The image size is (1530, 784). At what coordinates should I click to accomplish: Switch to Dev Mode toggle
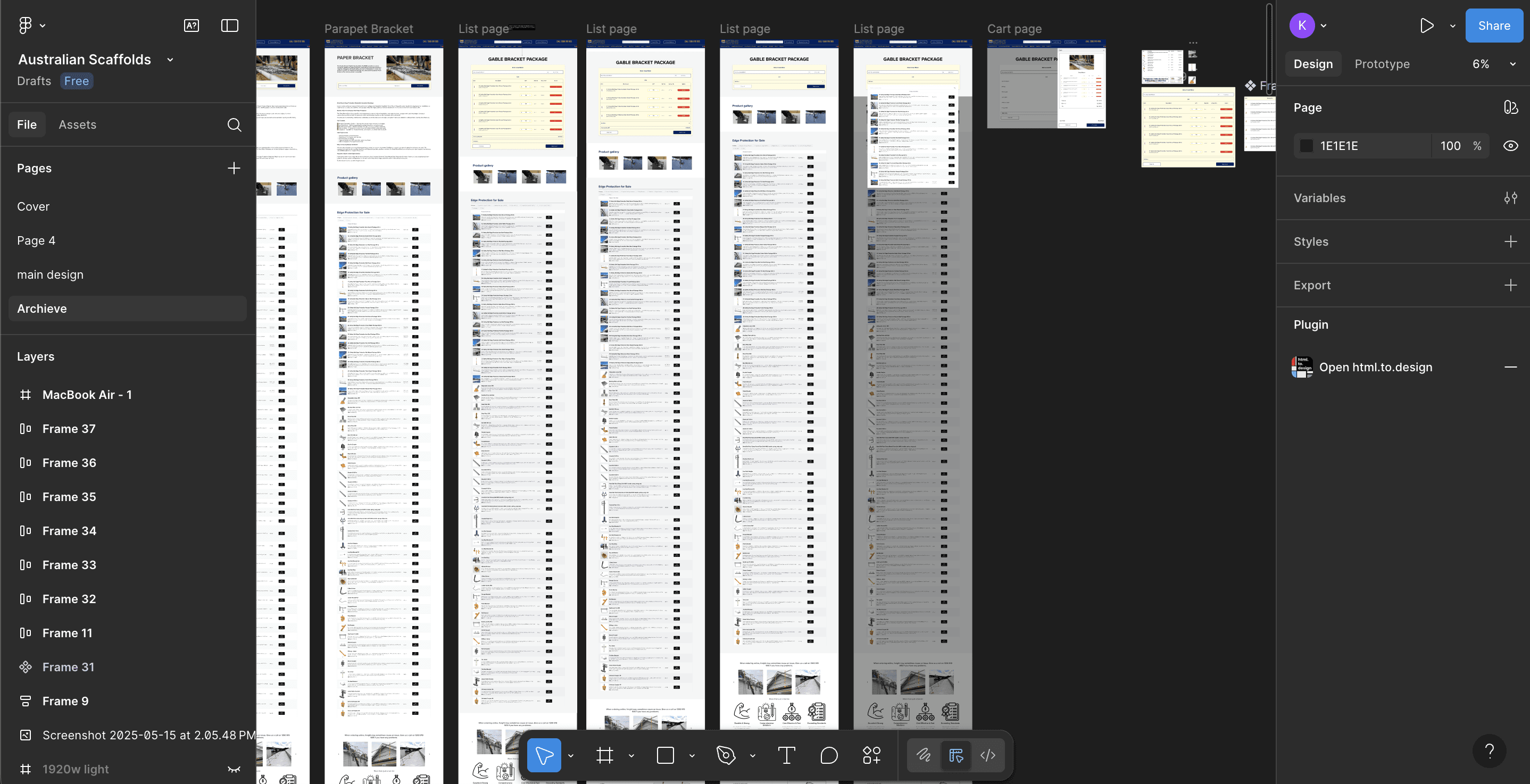(x=988, y=755)
